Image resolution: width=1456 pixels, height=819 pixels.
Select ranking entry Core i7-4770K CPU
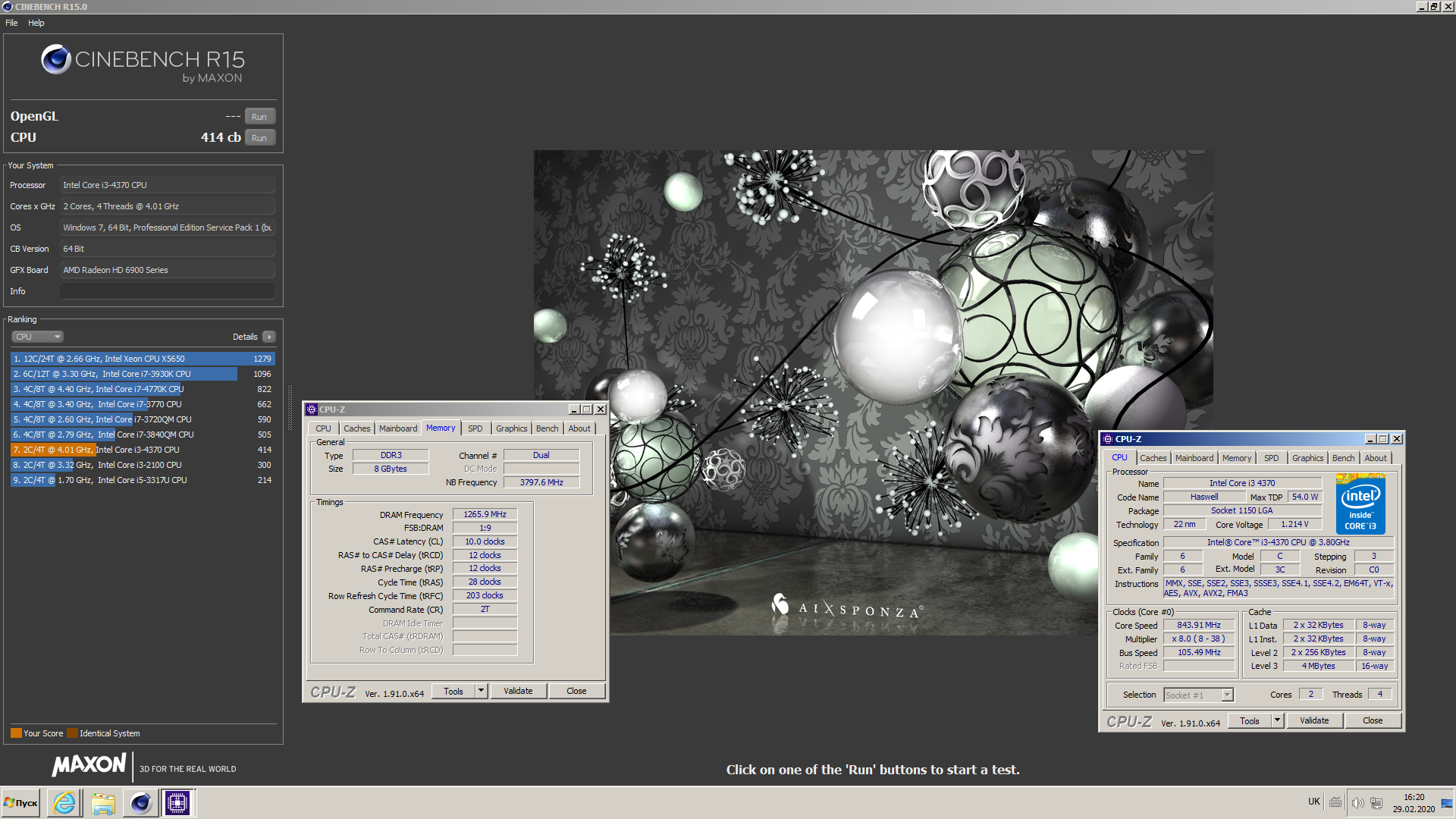143,389
